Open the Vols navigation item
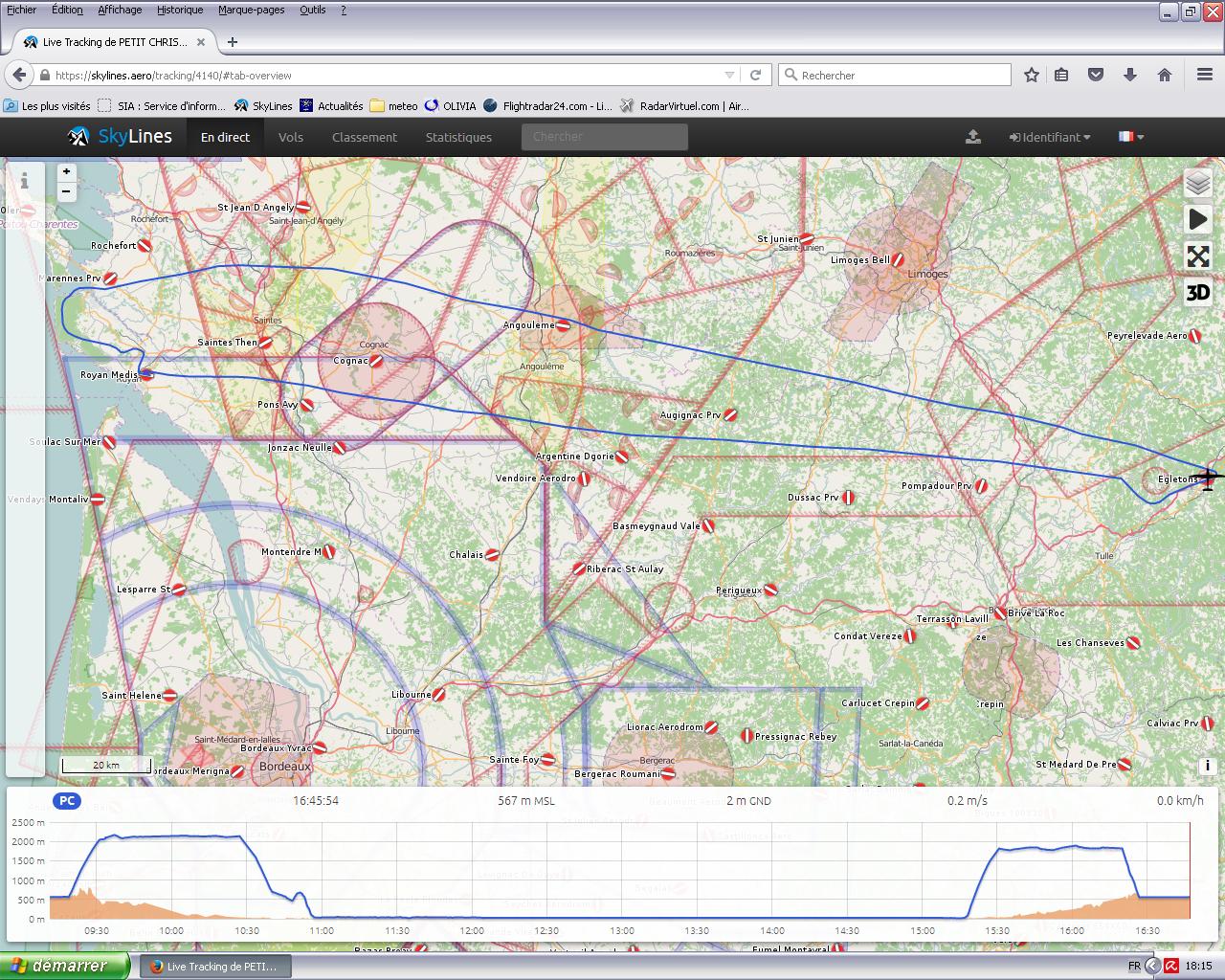 click(x=291, y=137)
